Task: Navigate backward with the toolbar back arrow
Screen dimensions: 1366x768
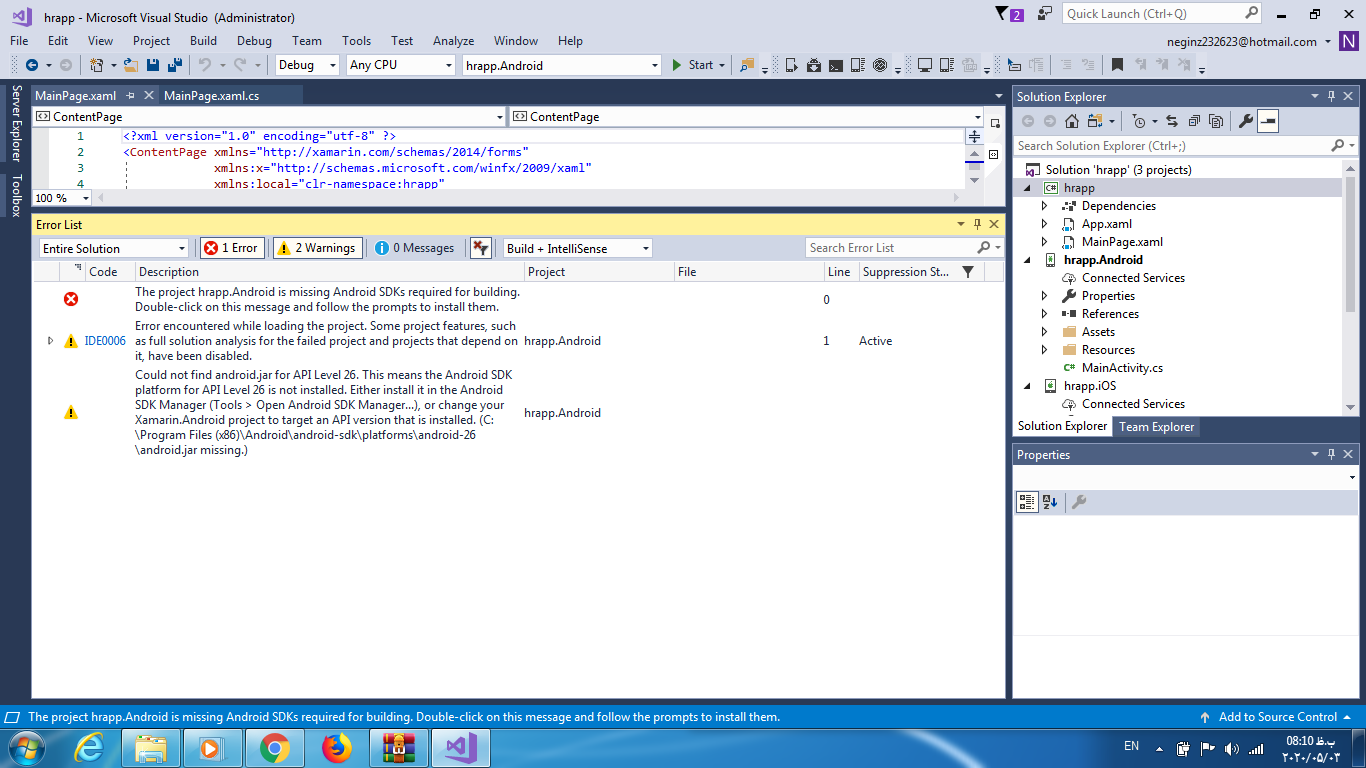Action: point(32,65)
